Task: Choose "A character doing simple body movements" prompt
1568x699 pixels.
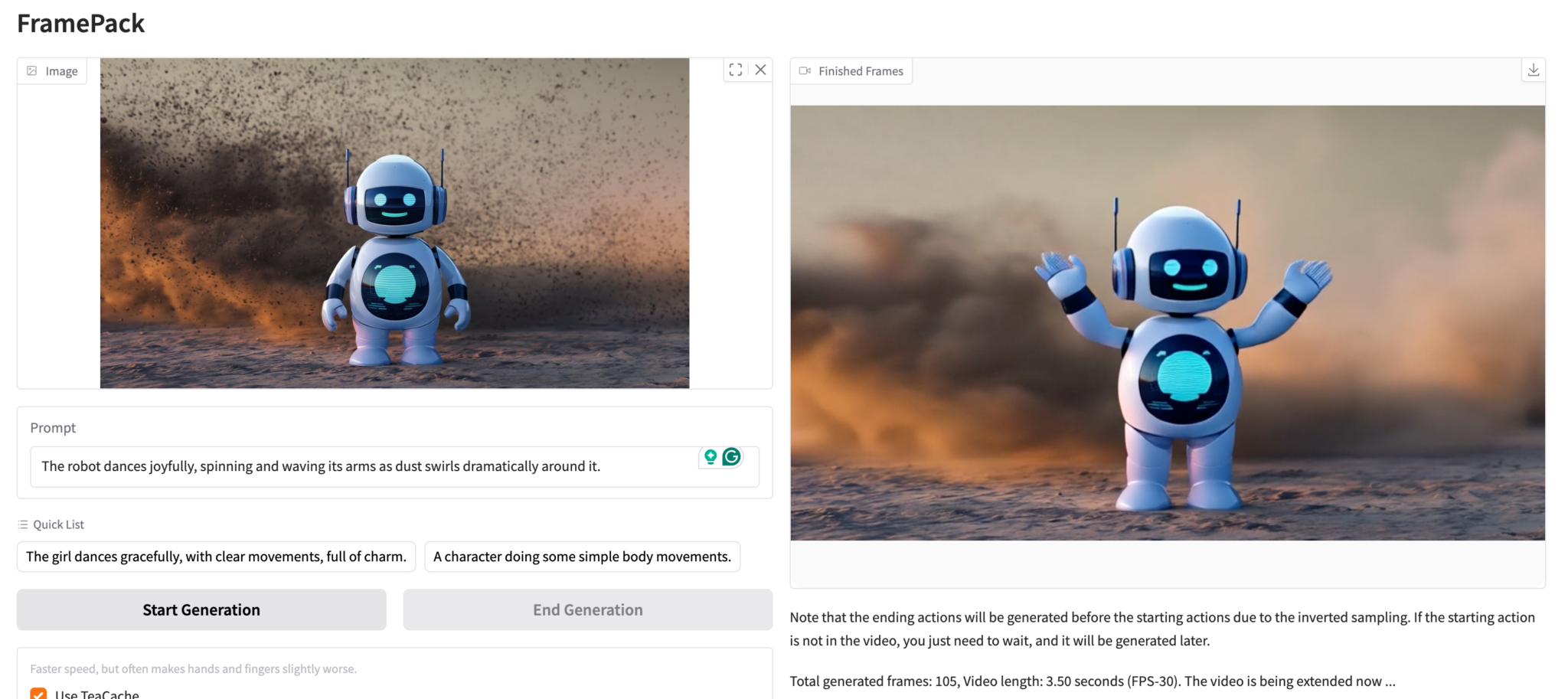Action: click(582, 557)
